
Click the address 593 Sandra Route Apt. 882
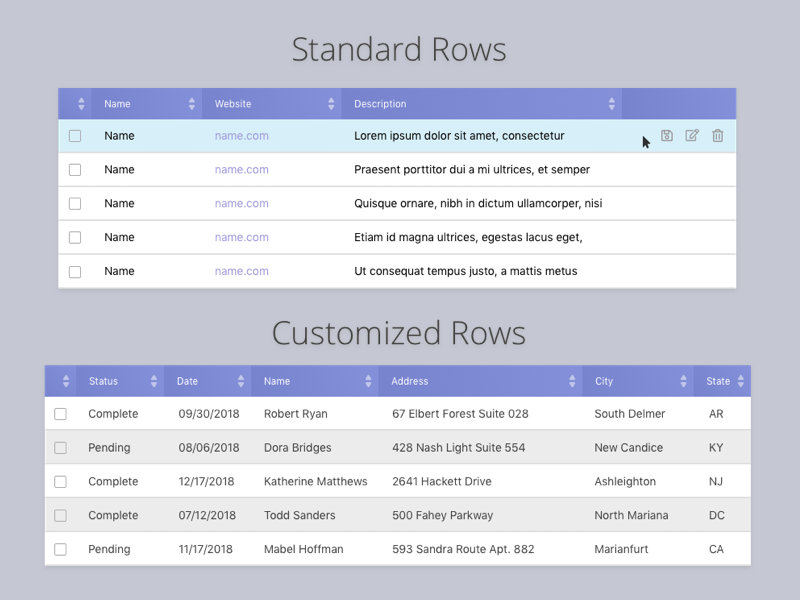click(x=463, y=549)
